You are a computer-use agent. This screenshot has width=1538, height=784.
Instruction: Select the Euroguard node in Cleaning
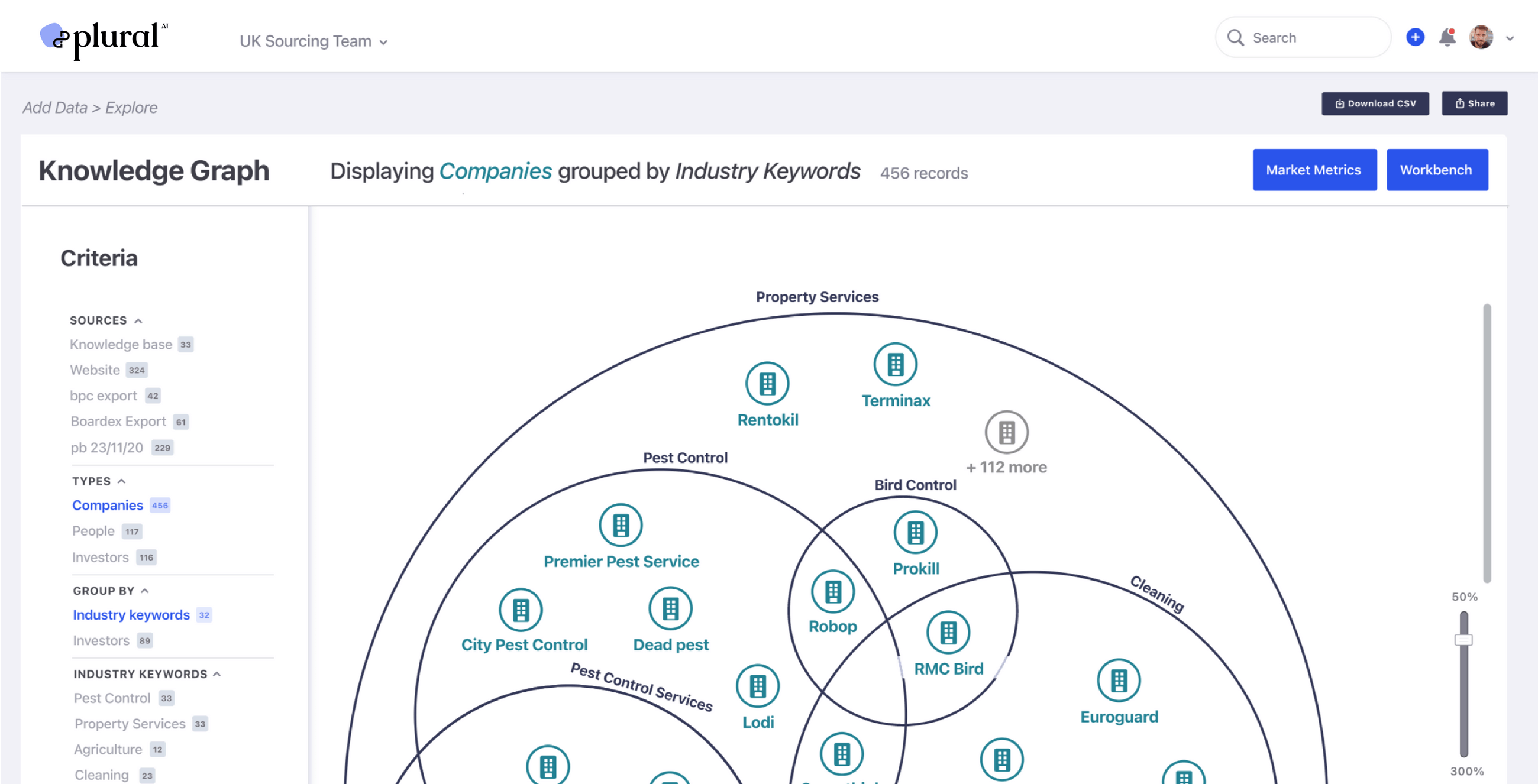(1119, 679)
